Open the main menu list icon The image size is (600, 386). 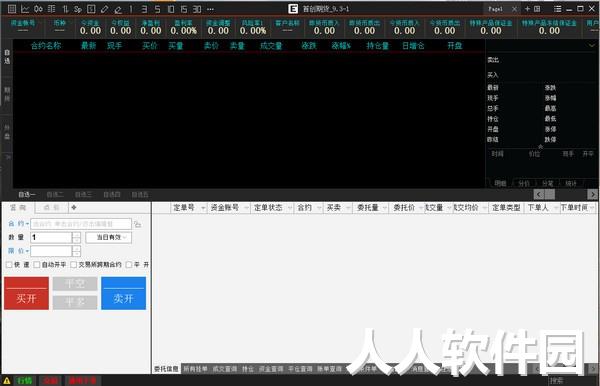558,8
